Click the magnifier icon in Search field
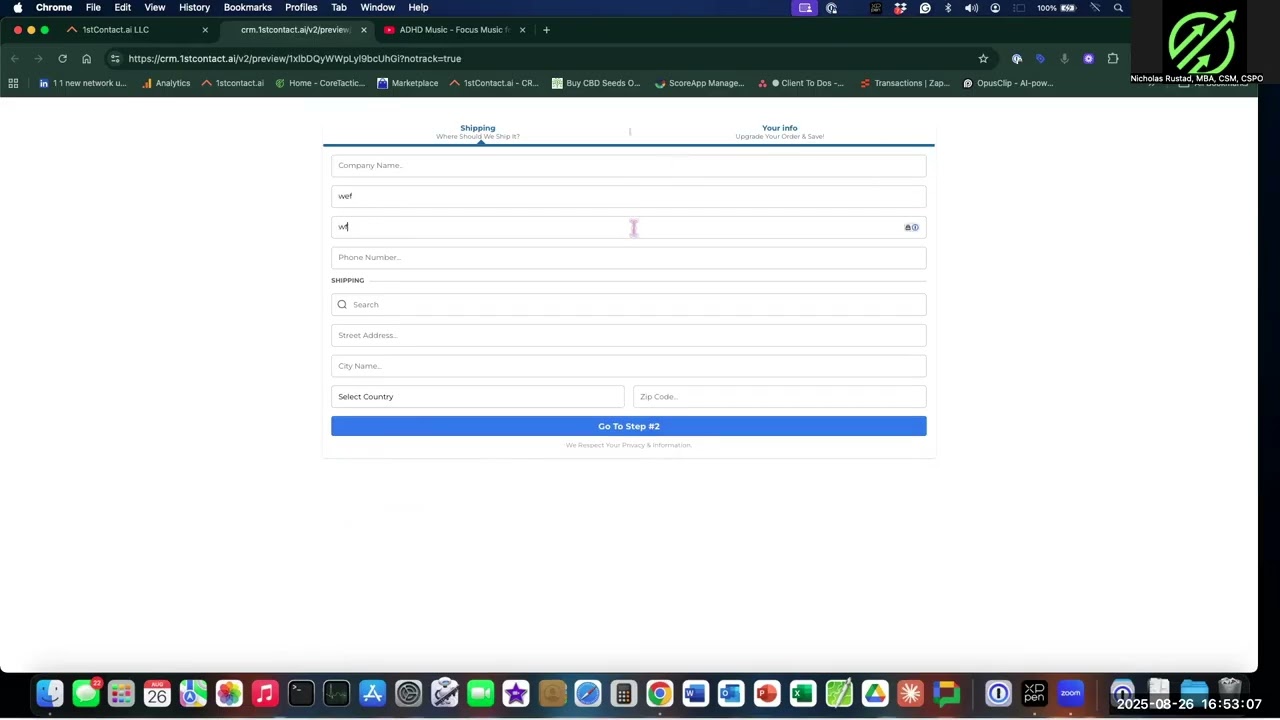Viewport: 1280px width, 720px height. pyautogui.click(x=342, y=305)
